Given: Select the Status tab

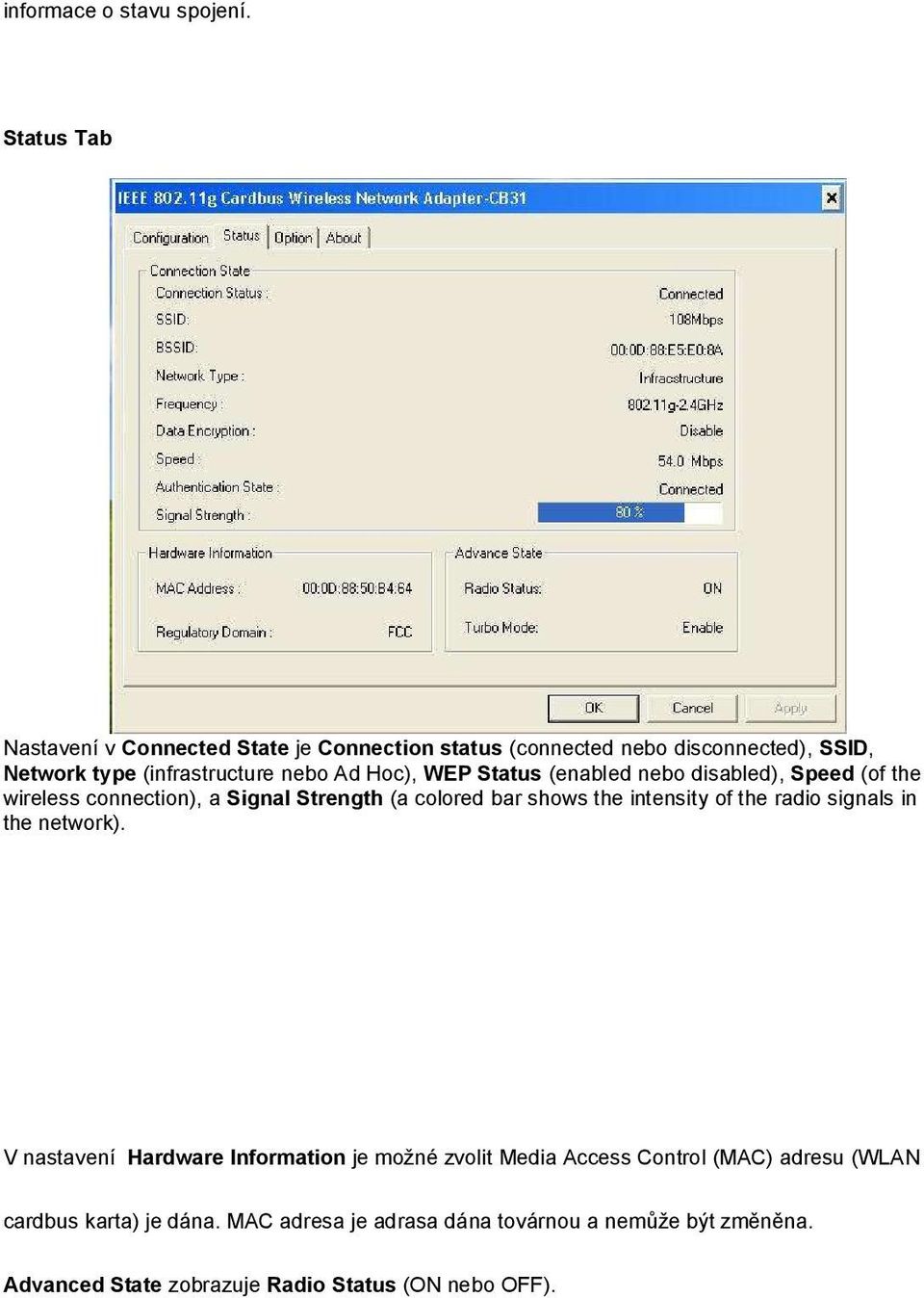Looking at the screenshot, I should tap(242, 235).
